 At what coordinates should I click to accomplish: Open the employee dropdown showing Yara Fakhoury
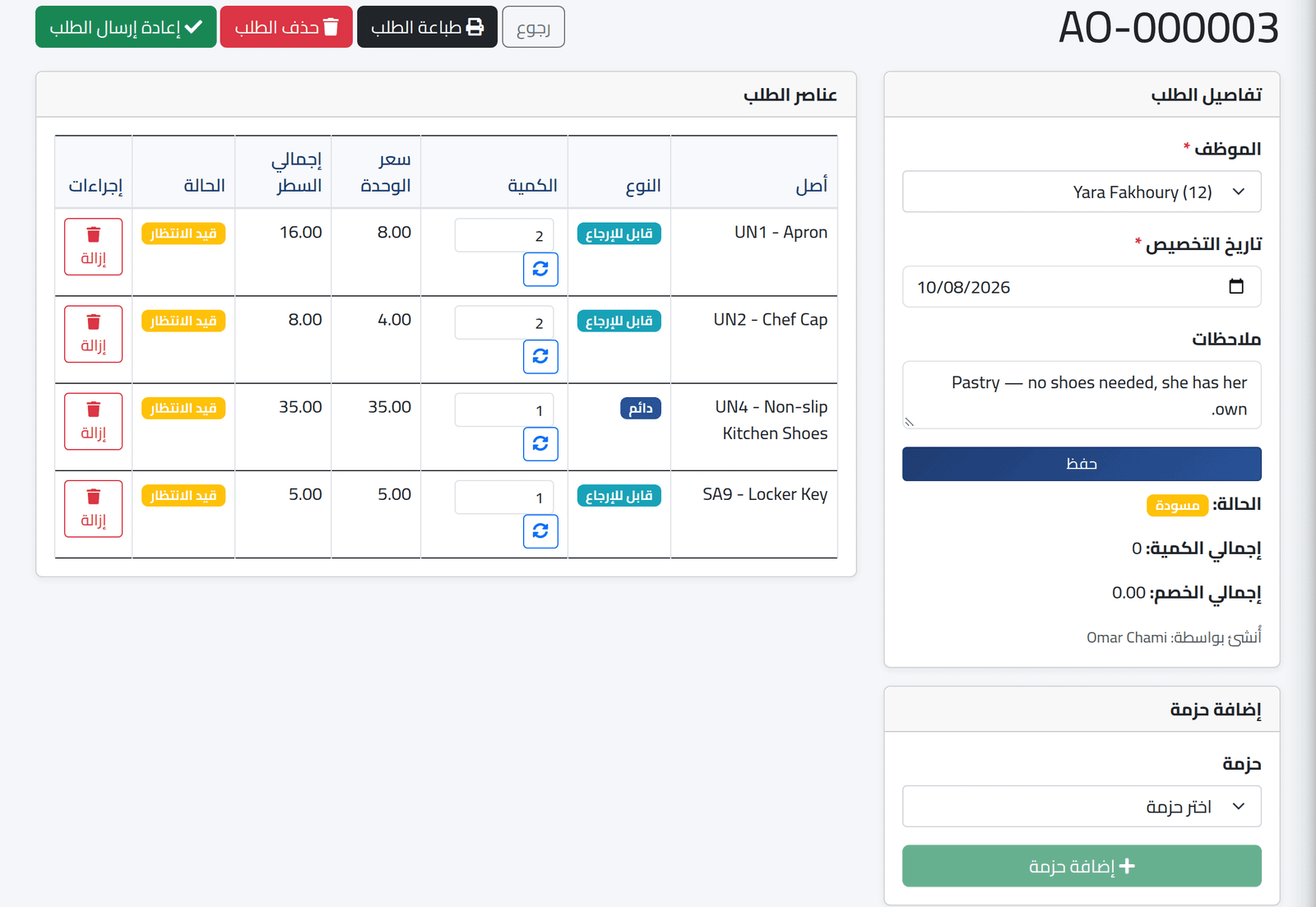click(x=1082, y=192)
